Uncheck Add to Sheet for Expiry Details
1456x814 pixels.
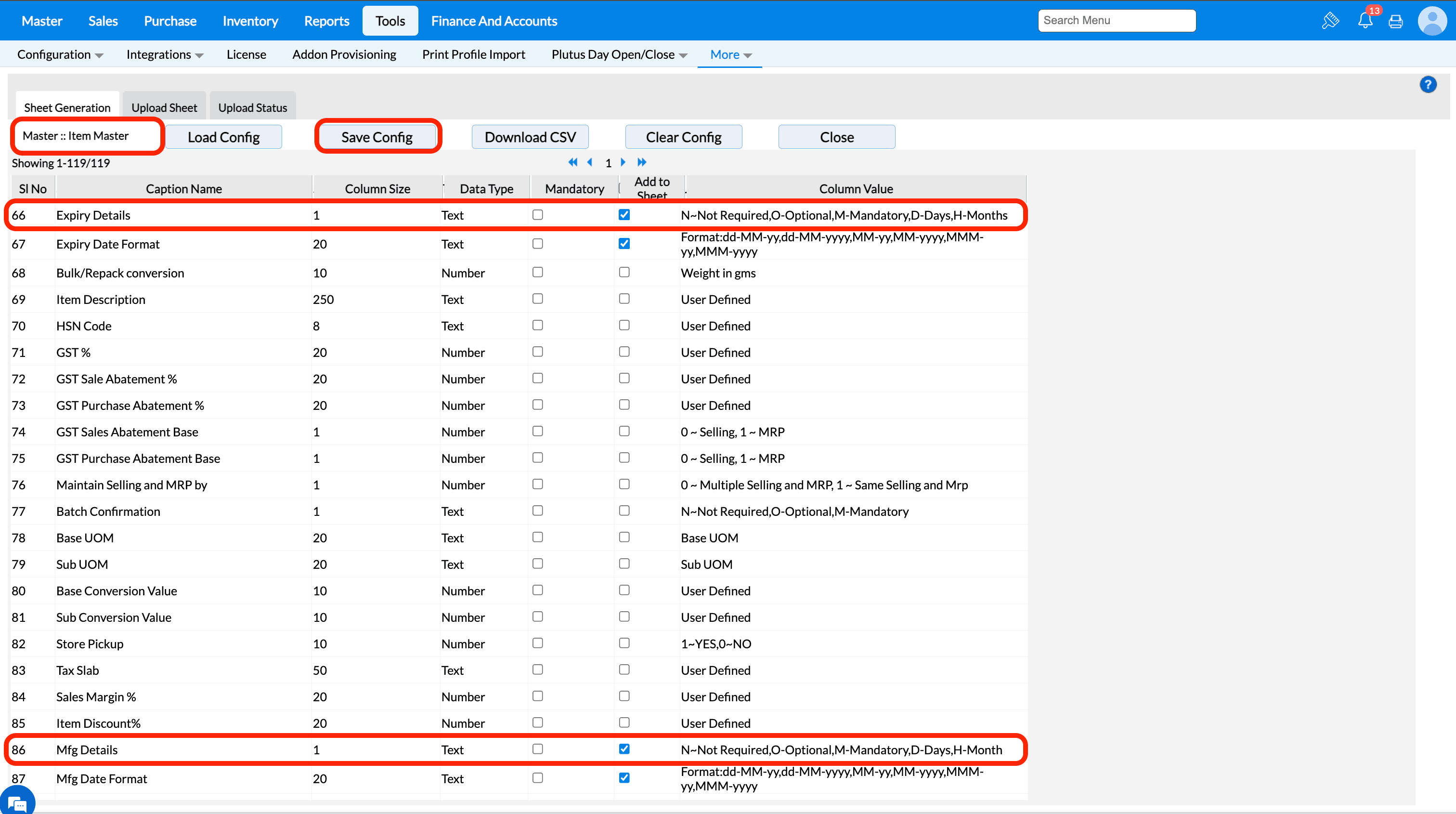point(624,215)
